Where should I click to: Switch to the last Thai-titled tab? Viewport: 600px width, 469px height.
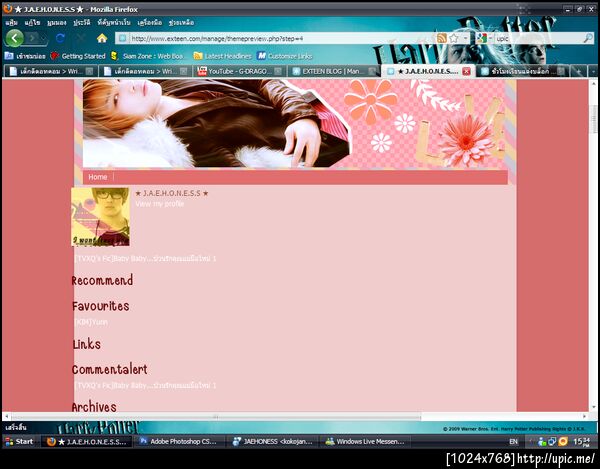pos(521,71)
